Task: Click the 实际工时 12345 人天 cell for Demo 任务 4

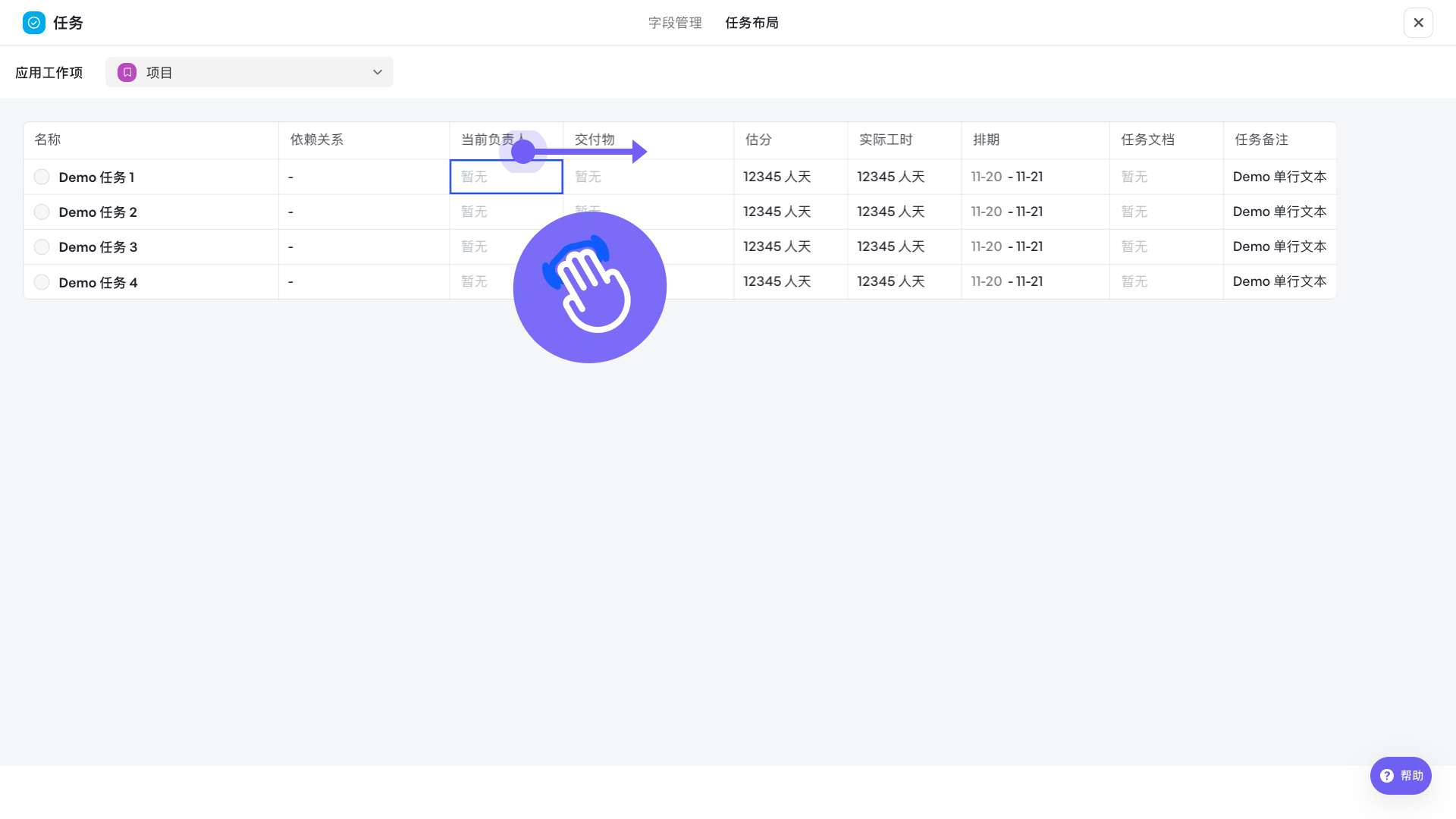Action: (905, 282)
